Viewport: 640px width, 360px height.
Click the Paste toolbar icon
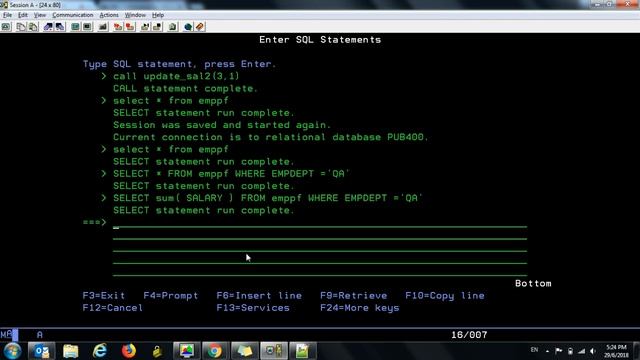tap(33, 27)
